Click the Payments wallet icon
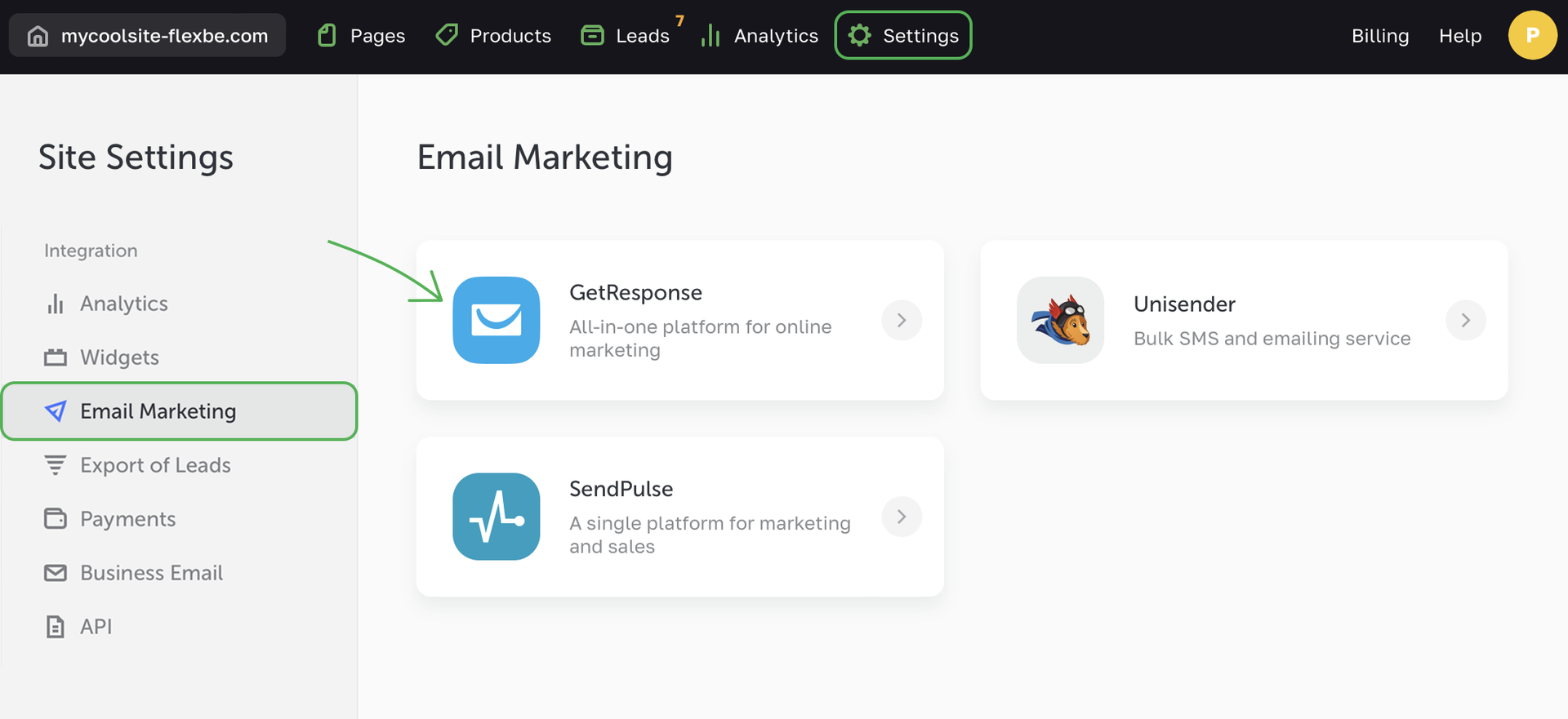This screenshot has width=1568, height=719. point(56,519)
